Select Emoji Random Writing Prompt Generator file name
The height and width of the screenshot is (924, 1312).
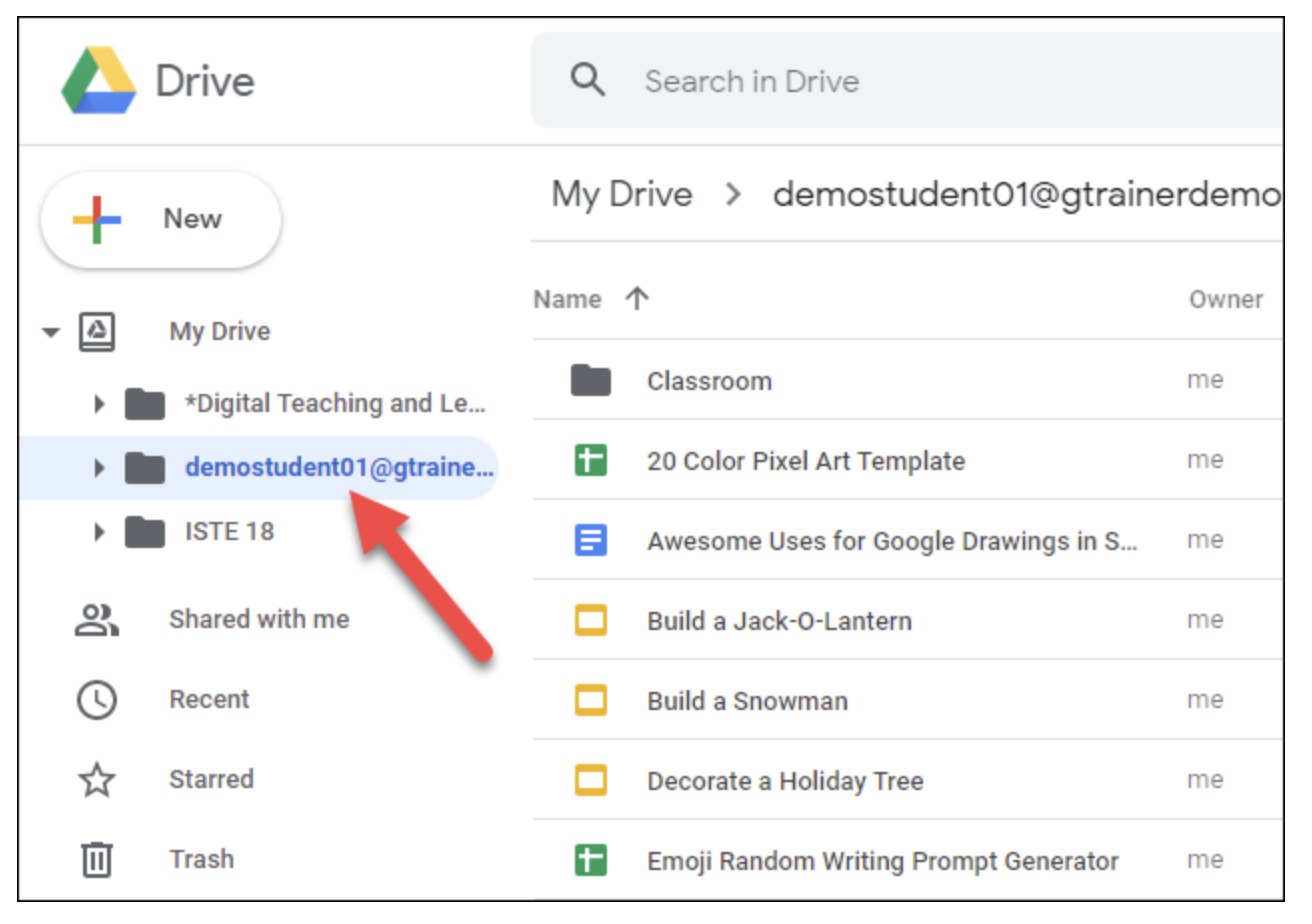(x=883, y=861)
